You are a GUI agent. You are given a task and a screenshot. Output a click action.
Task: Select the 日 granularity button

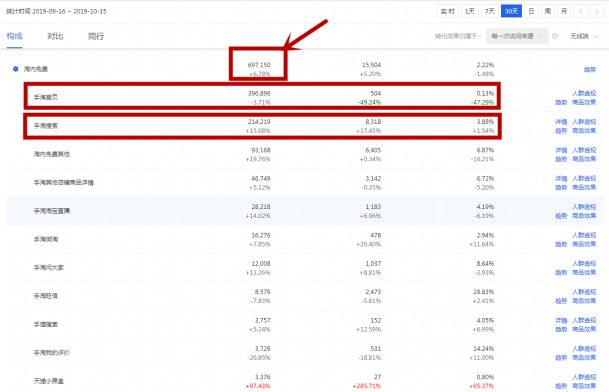(531, 11)
